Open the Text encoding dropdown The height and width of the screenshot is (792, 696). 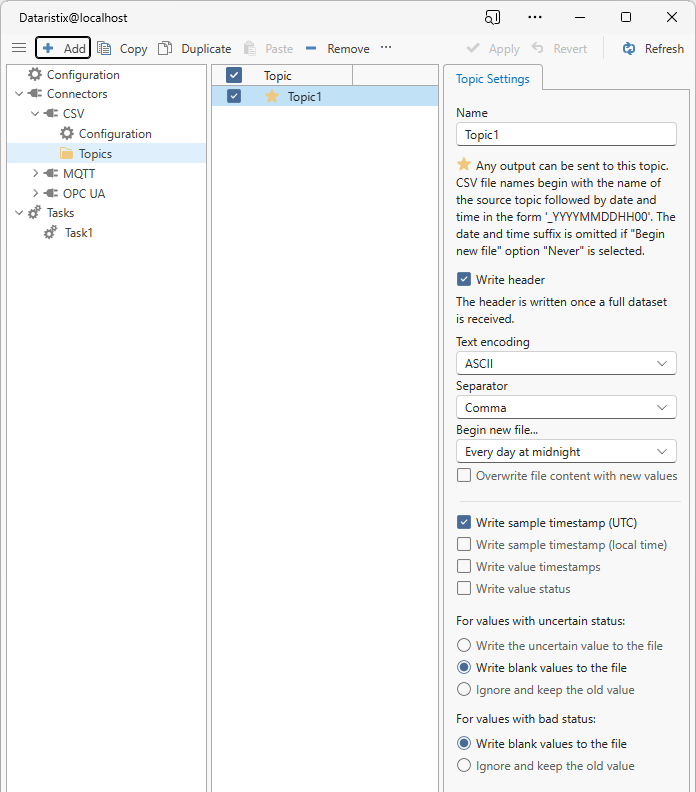(566, 364)
